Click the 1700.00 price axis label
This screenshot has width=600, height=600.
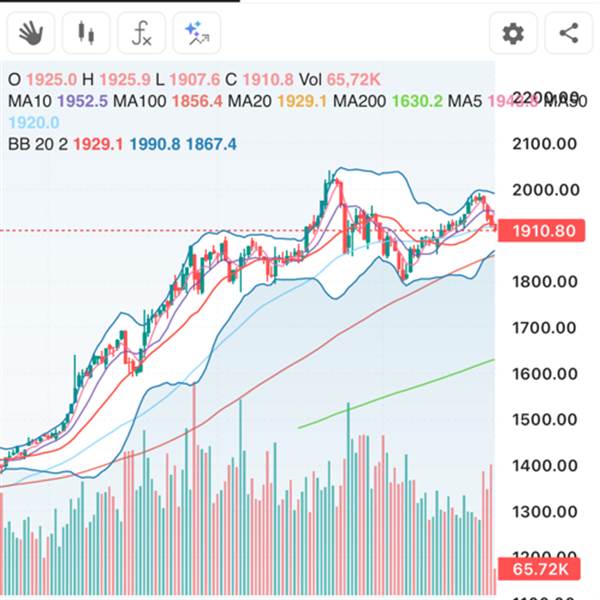[543, 328]
